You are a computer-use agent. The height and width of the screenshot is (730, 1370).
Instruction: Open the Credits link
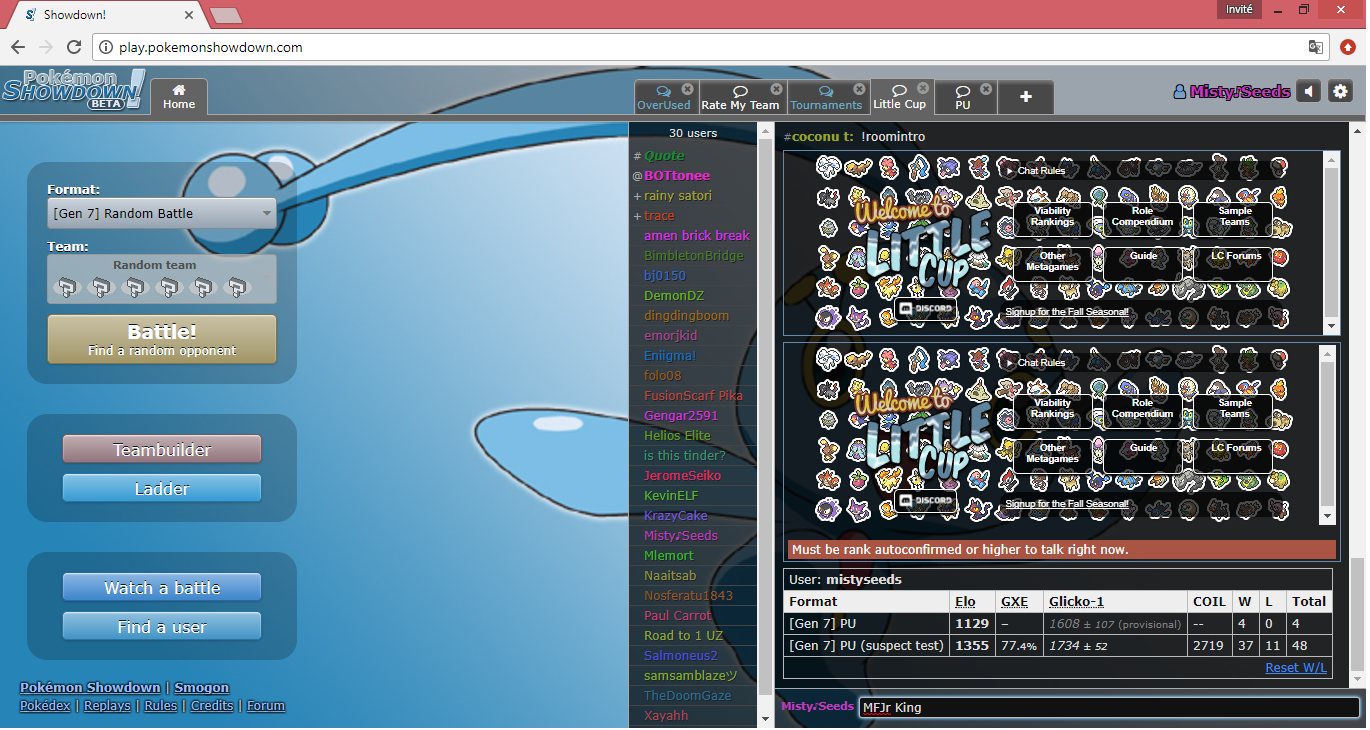pyautogui.click(x=212, y=705)
